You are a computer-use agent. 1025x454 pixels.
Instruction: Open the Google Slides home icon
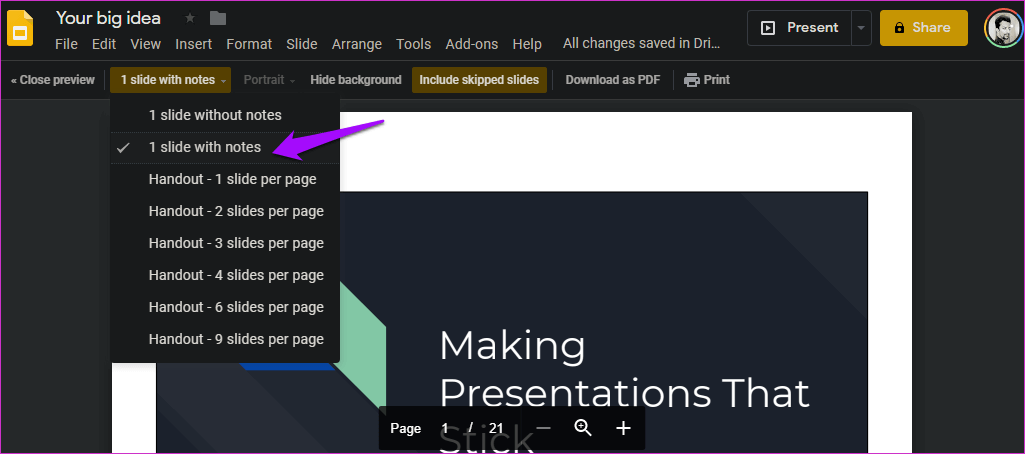tap(20, 30)
